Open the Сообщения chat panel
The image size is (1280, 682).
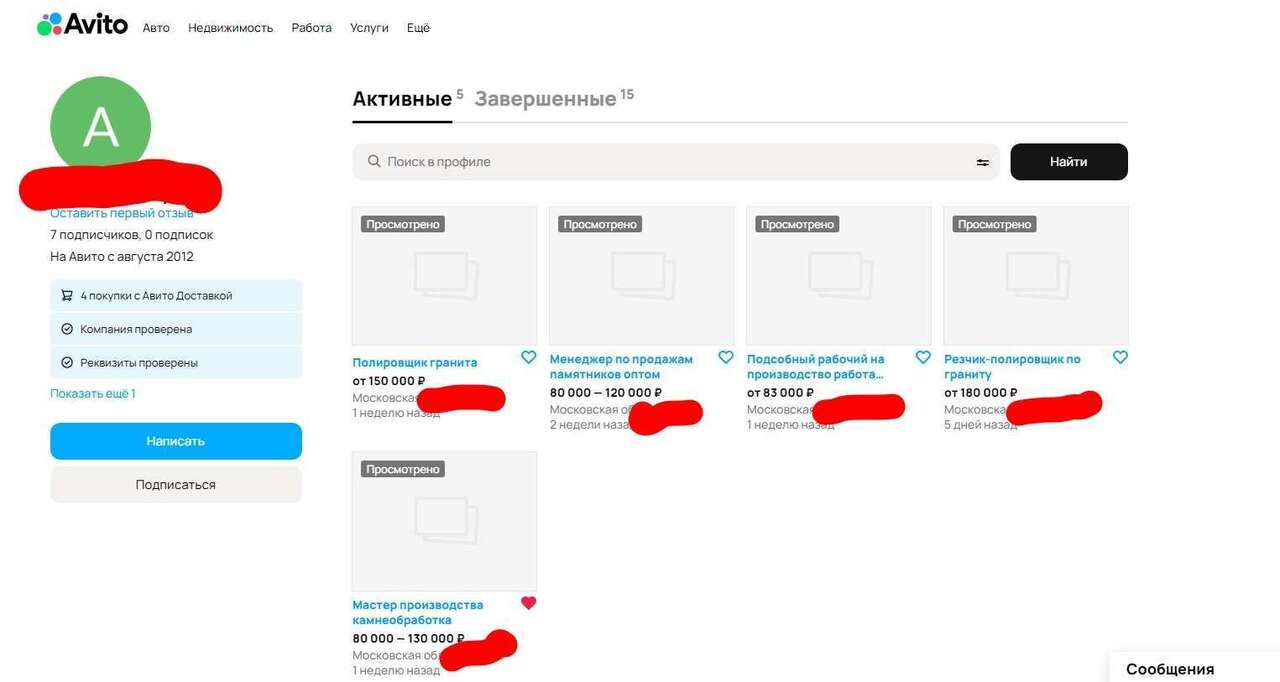[1170, 669]
